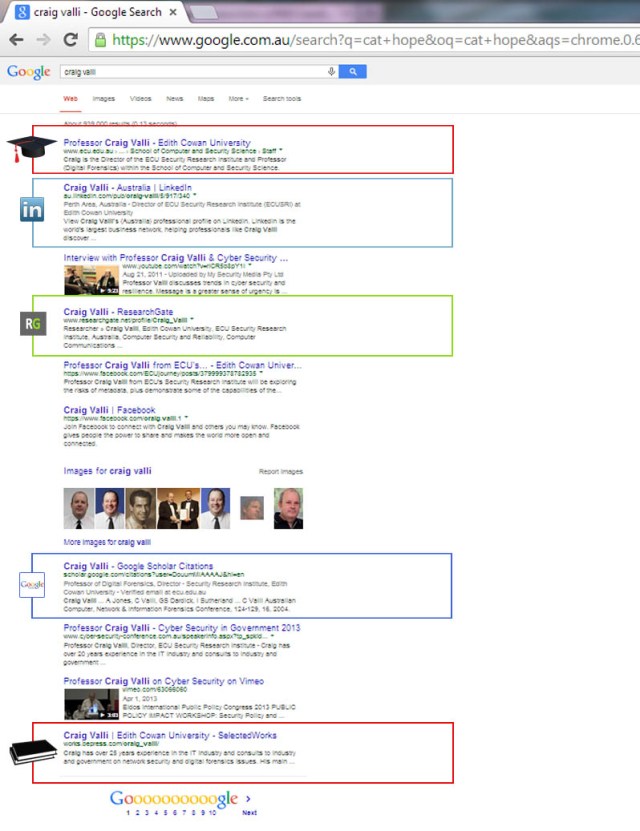
Task: Go to results page 10
Action: 212,812
